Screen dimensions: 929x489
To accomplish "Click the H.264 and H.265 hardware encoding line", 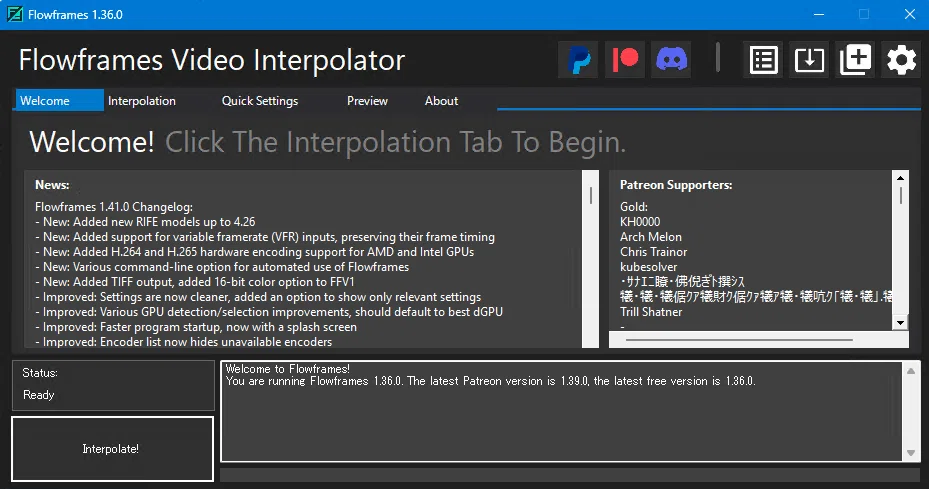I will (x=255, y=252).
